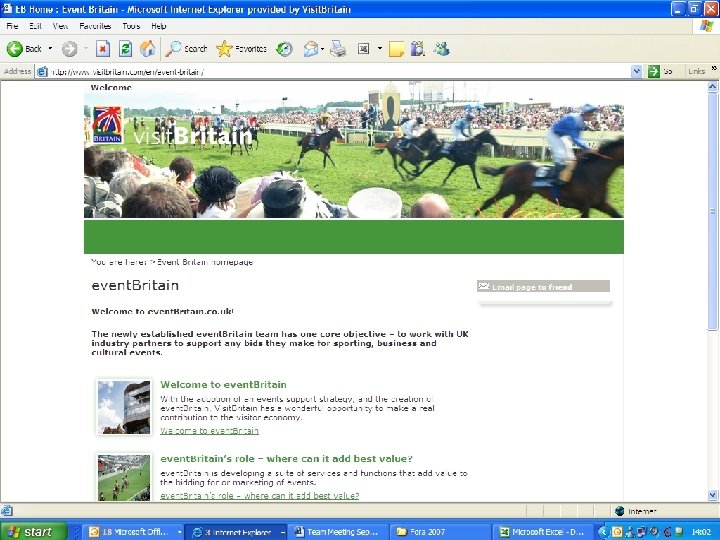Stop the page loading
The width and height of the screenshot is (720, 540).
coord(103,49)
